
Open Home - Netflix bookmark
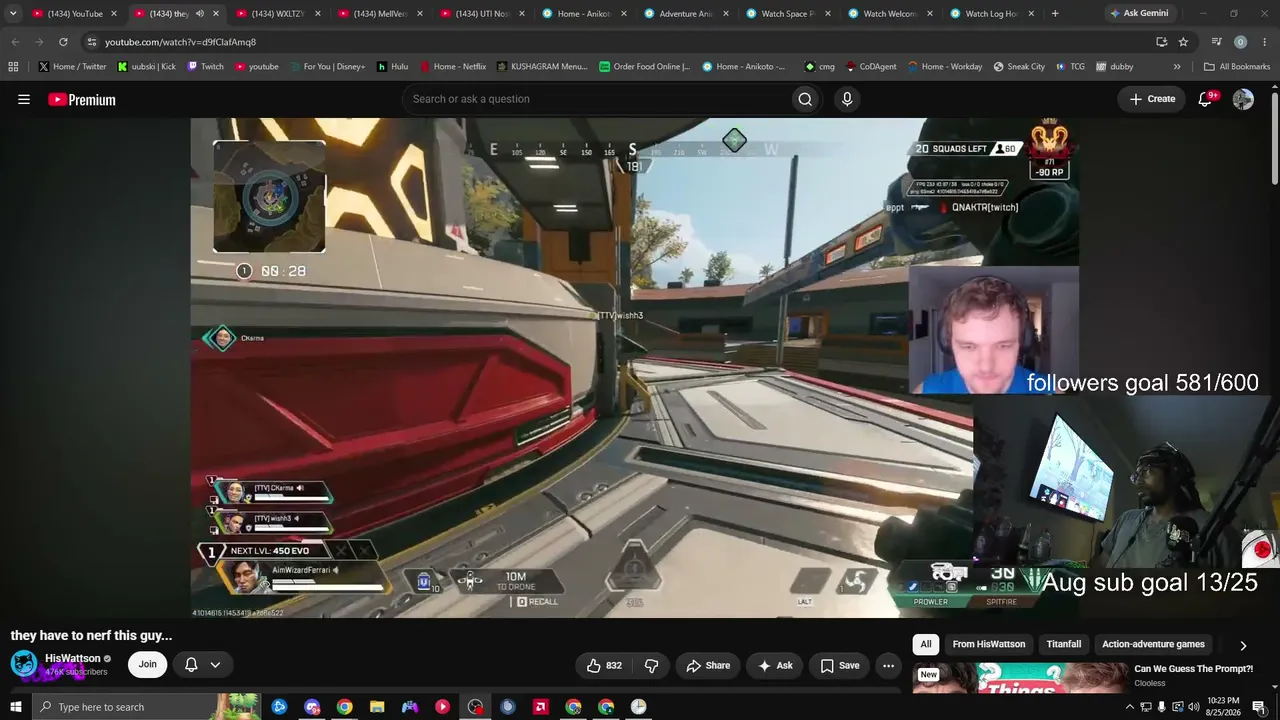click(452, 67)
